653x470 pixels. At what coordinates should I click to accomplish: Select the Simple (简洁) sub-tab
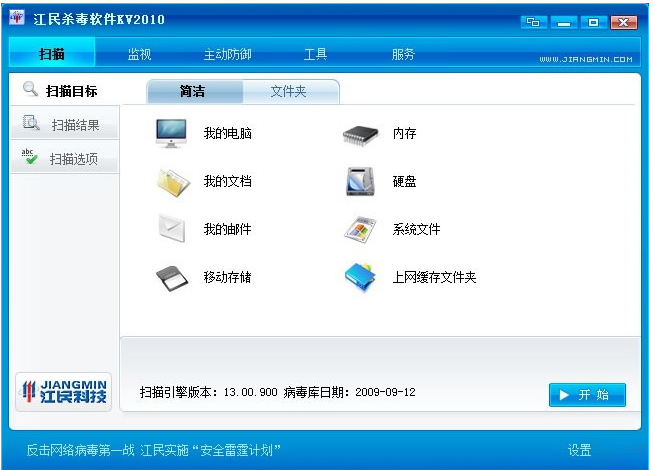pos(193,92)
